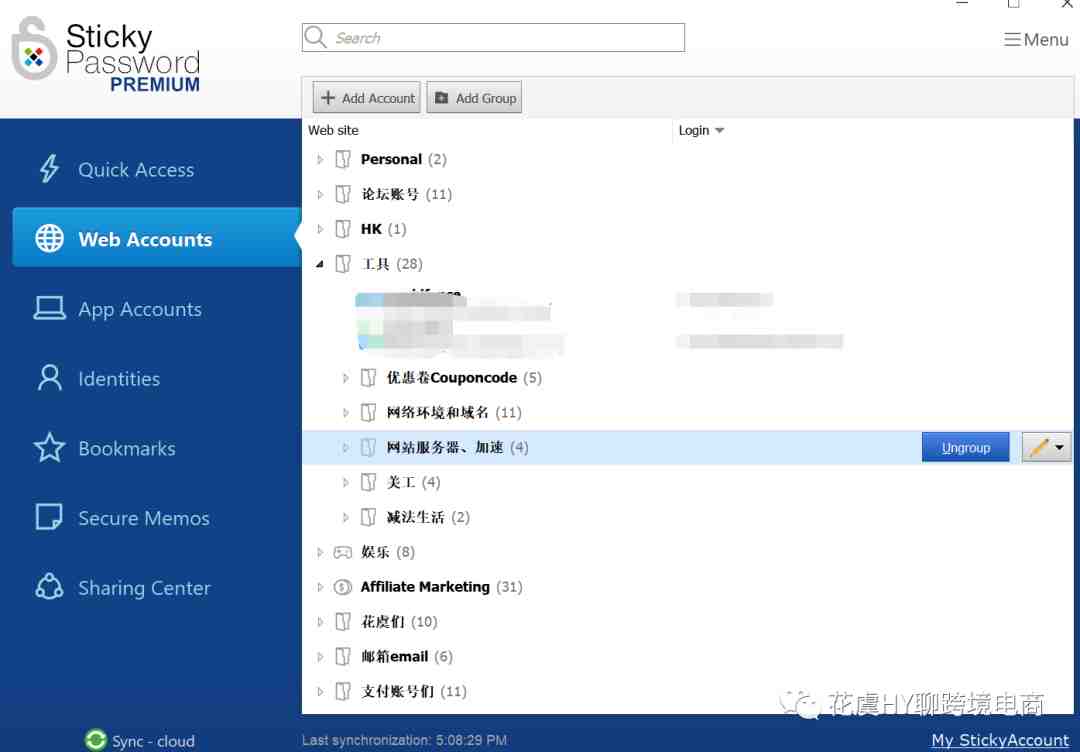Image resolution: width=1080 pixels, height=752 pixels.
Task: Select the Personal (2) row
Action: click(x=687, y=159)
